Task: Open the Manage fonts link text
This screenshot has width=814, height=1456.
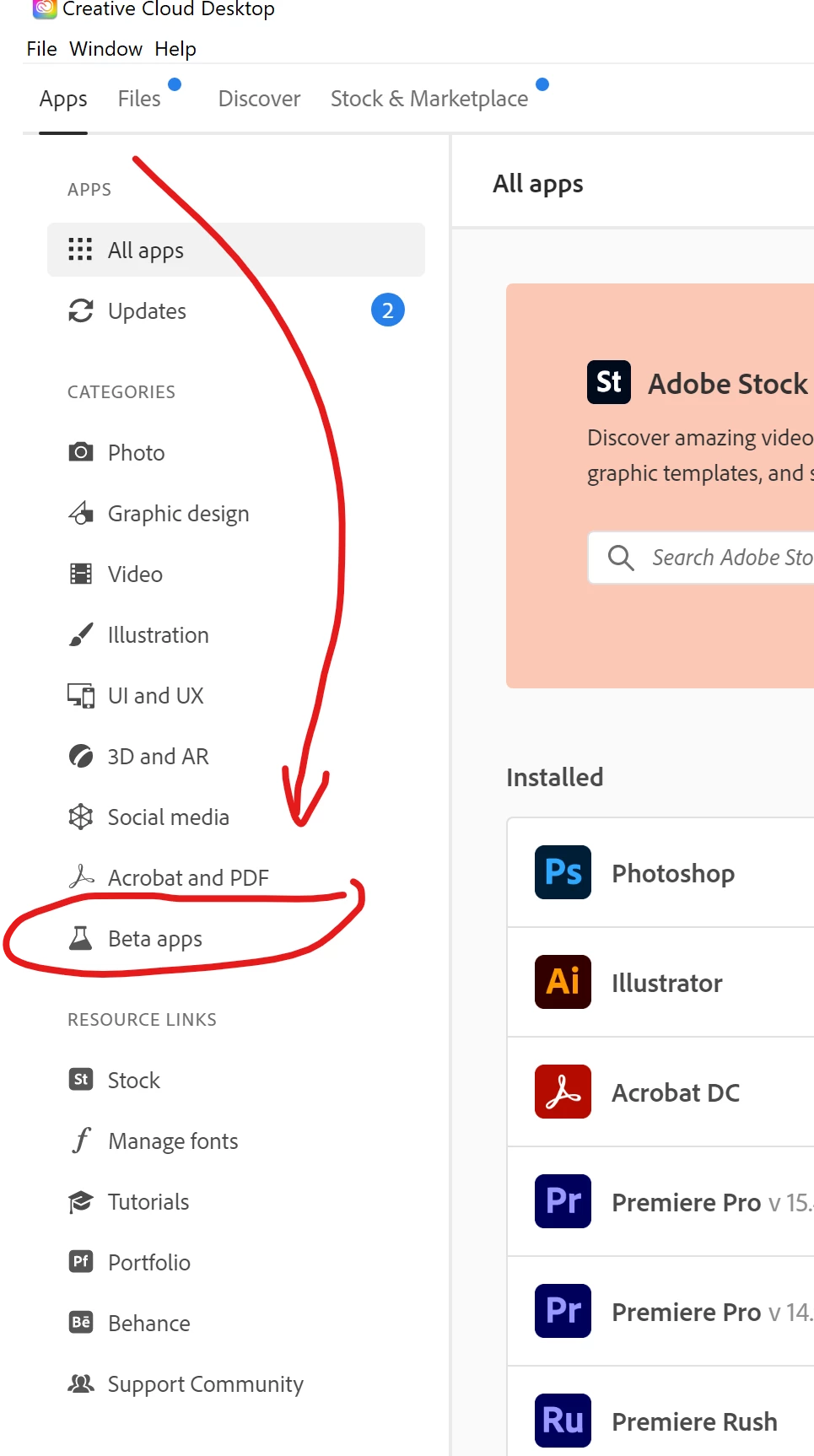Action: [x=174, y=1141]
